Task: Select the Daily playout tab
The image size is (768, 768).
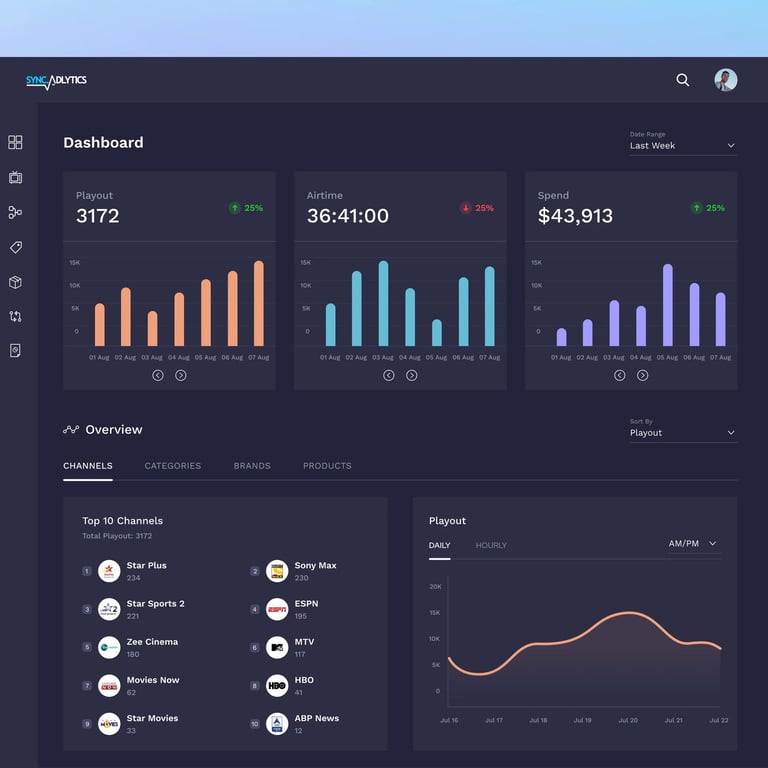Action: point(439,545)
